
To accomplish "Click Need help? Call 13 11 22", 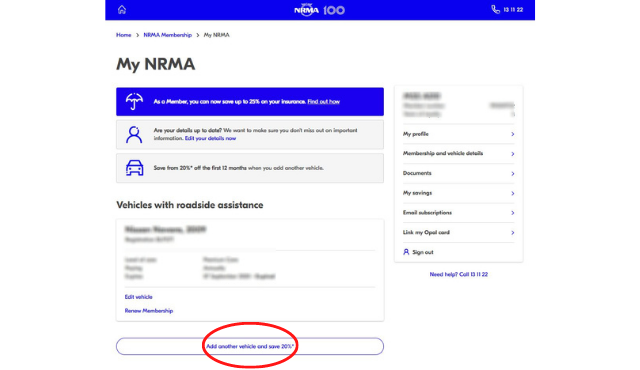I will [x=458, y=275].
